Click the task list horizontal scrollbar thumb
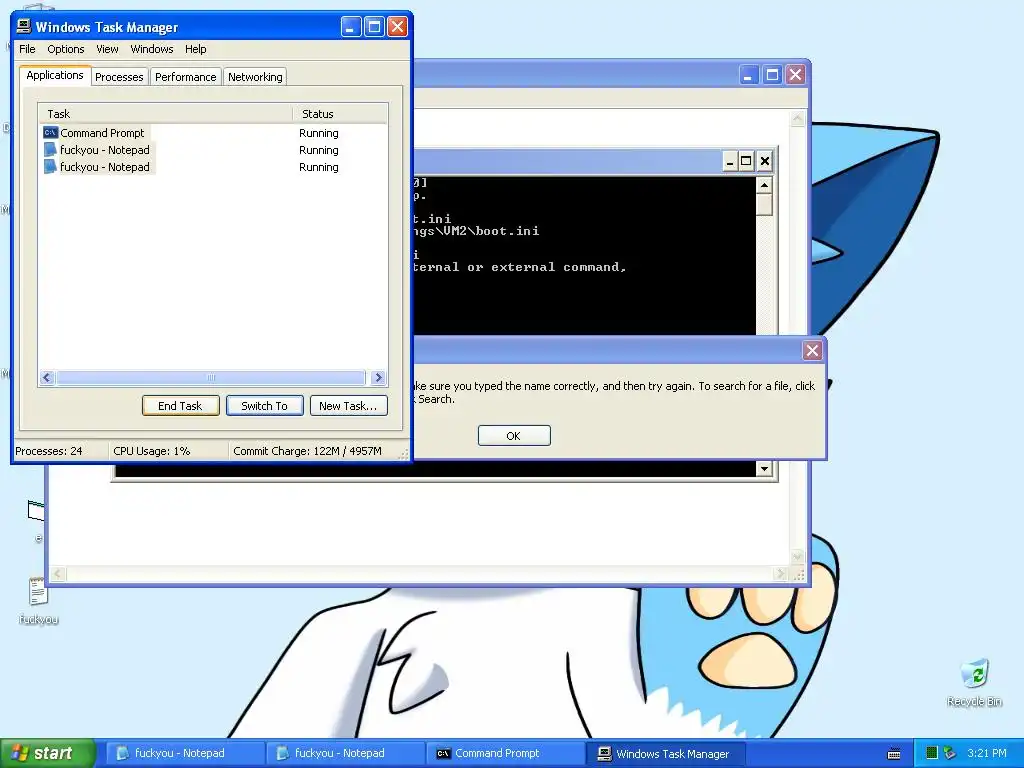This screenshot has height=768, width=1024. click(x=211, y=377)
